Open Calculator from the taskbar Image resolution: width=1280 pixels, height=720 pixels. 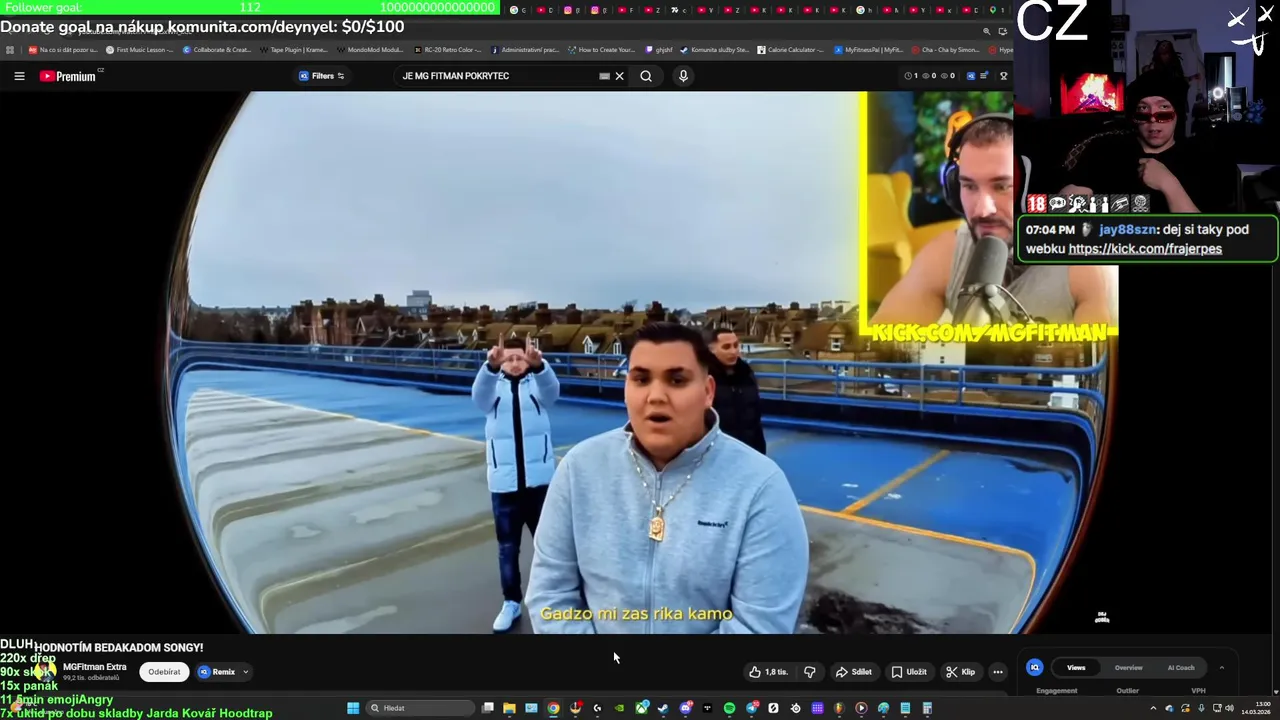coord(927,708)
